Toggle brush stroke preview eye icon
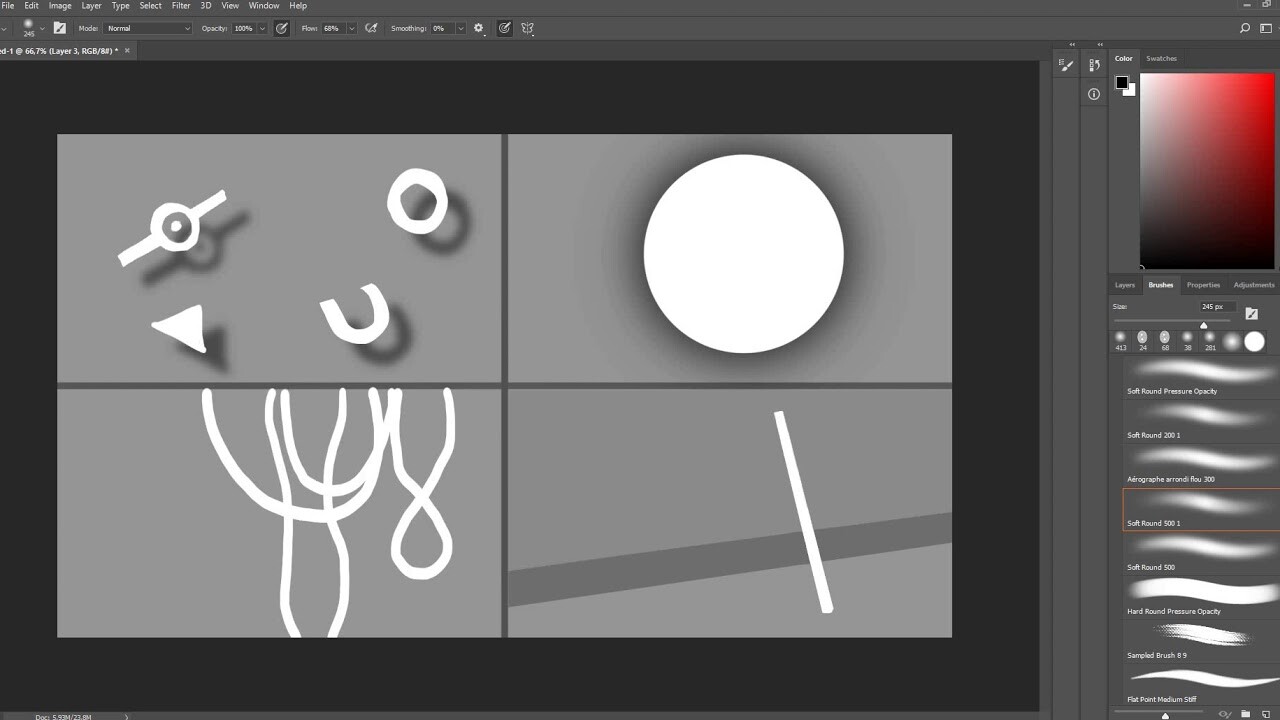This screenshot has height=720, width=1280. (x=1223, y=713)
